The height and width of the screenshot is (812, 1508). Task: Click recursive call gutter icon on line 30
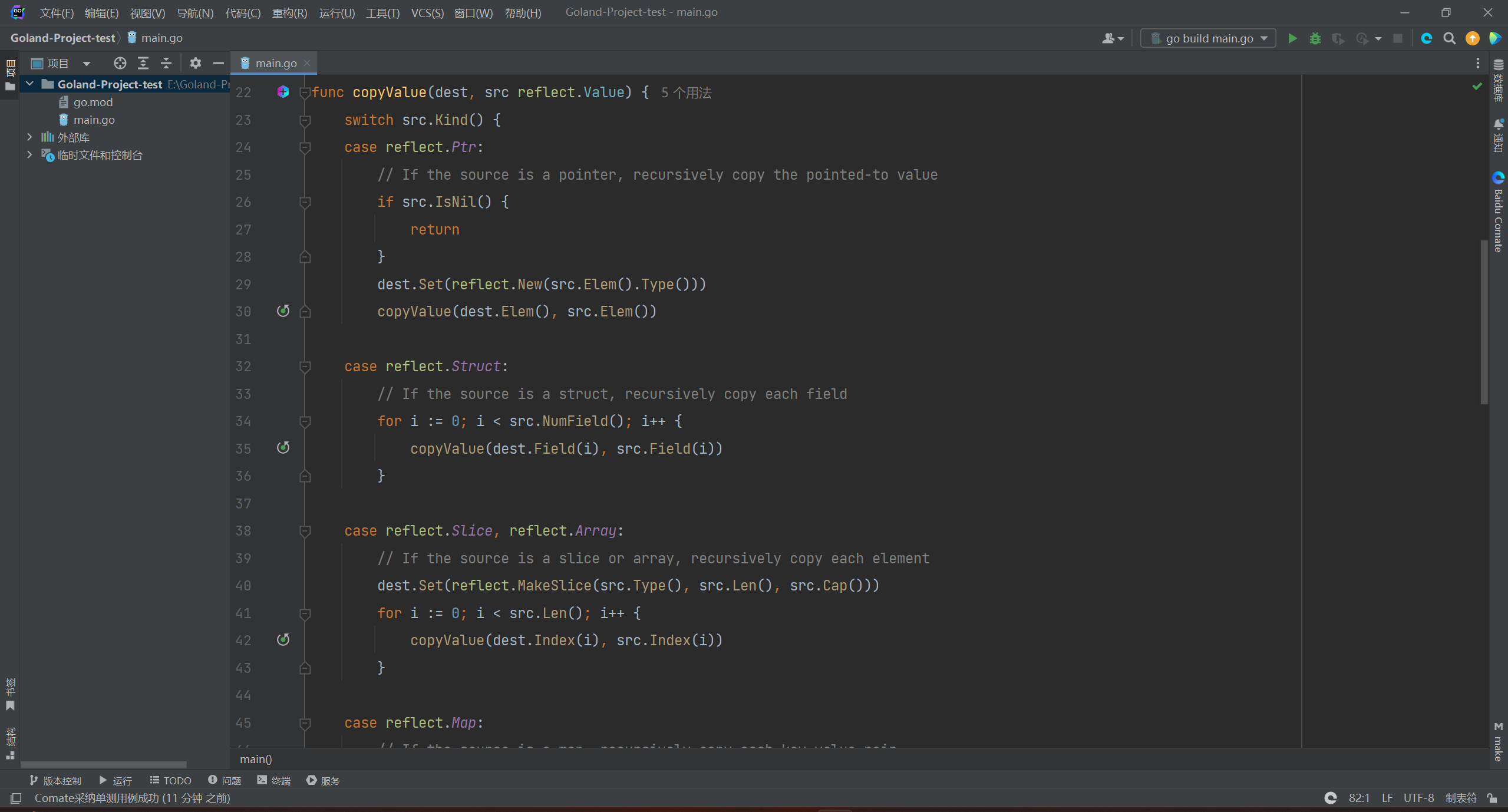coord(283,311)
